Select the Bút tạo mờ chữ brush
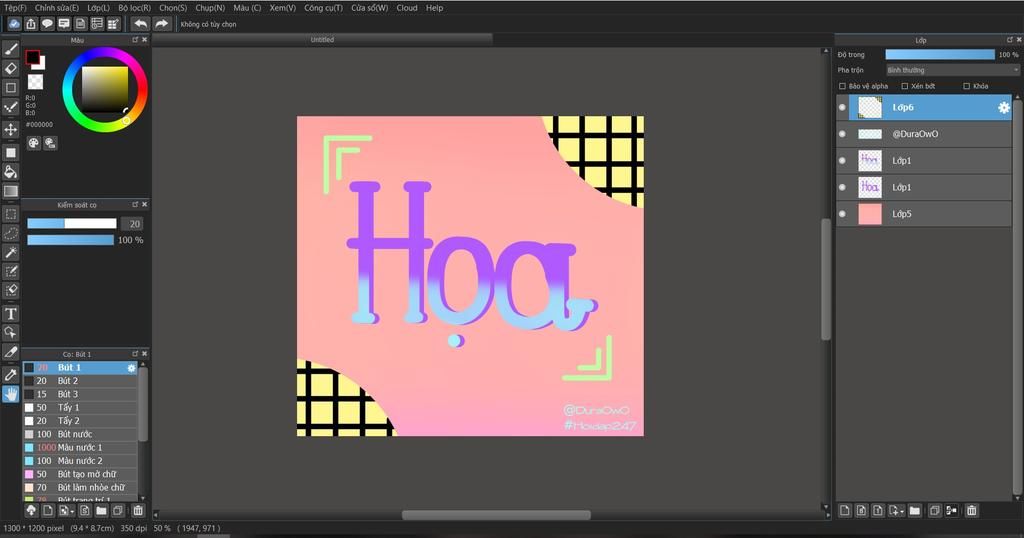Viewport: 1024px width, 538px height. 80,474
